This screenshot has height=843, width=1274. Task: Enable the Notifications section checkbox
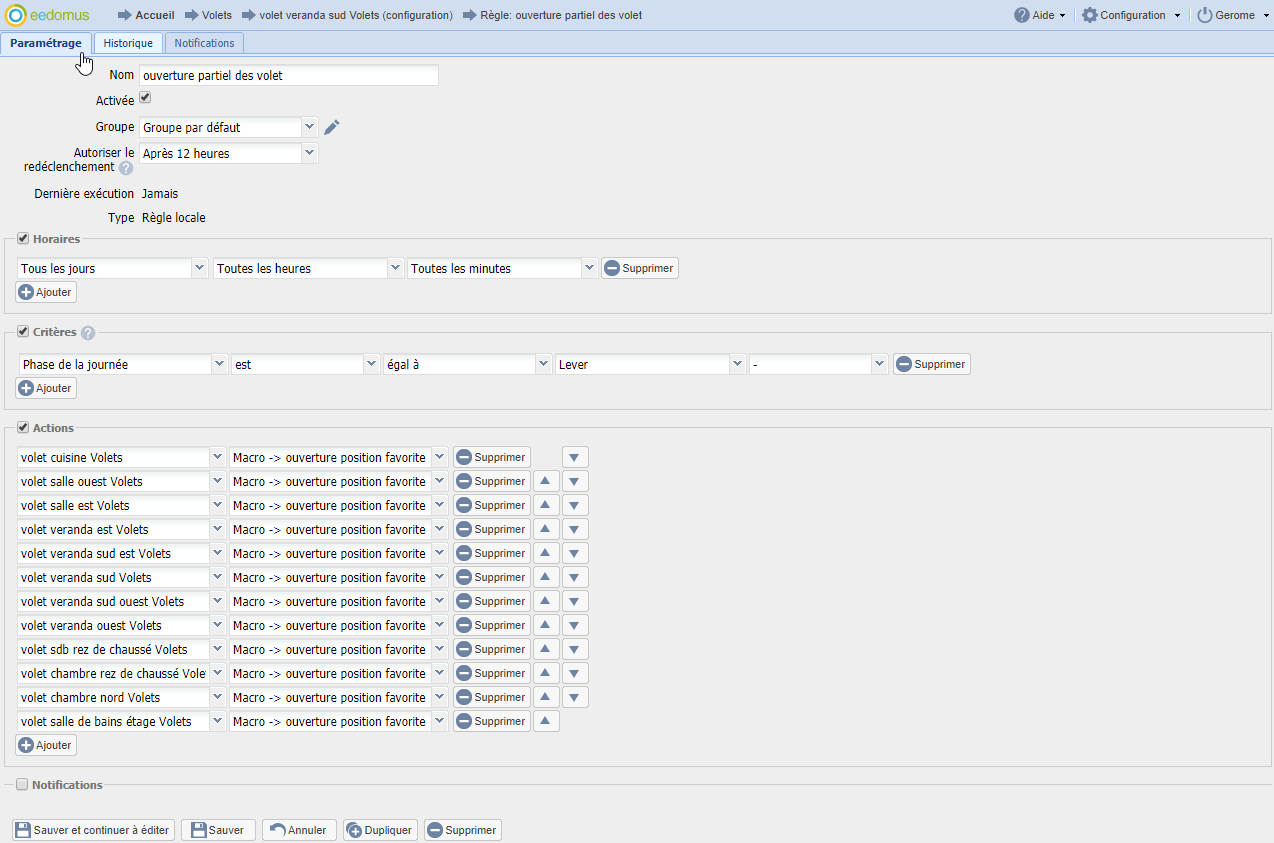click(x=23, y=785)
